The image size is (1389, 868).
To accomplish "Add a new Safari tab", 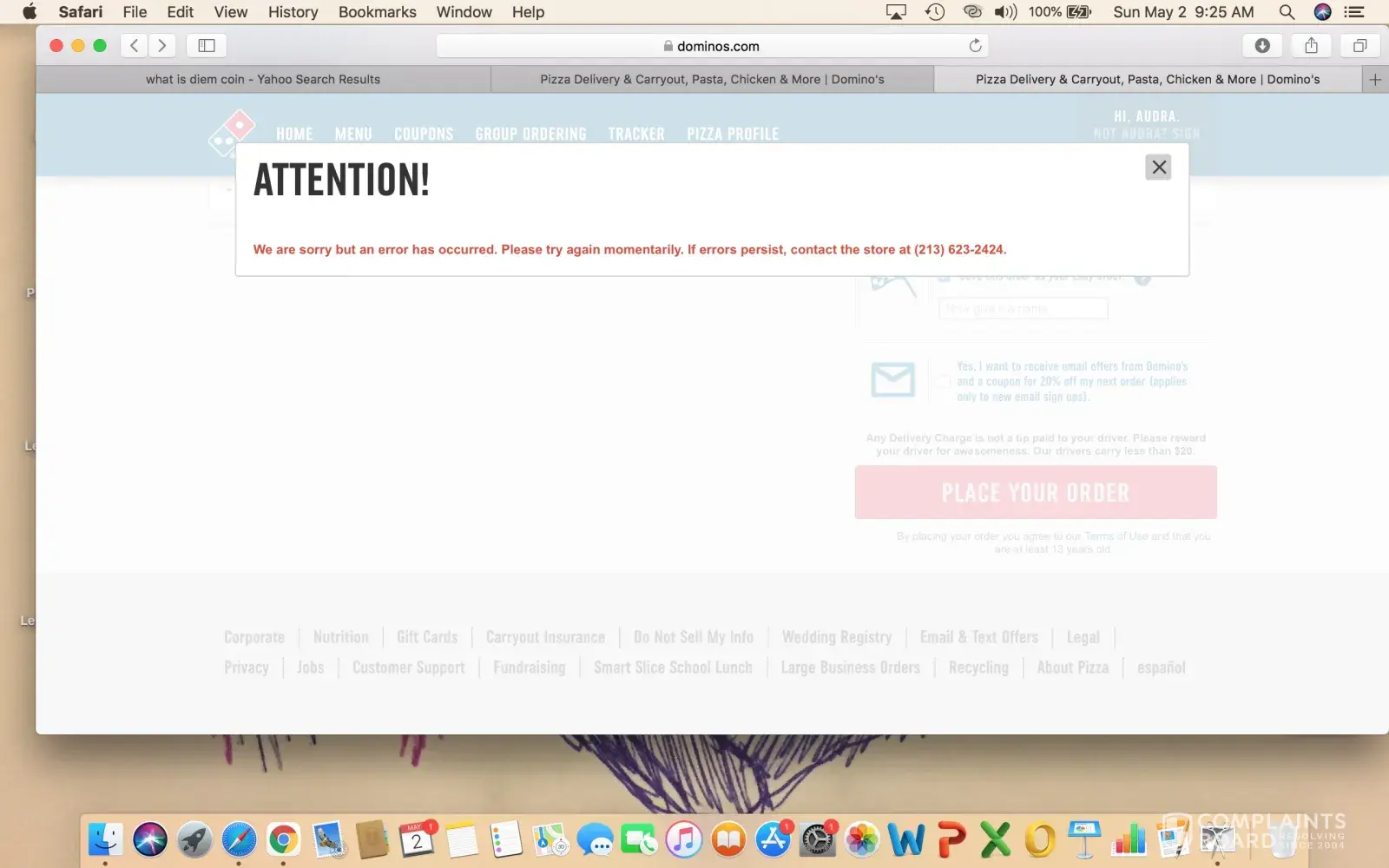I will point(1375,80).
